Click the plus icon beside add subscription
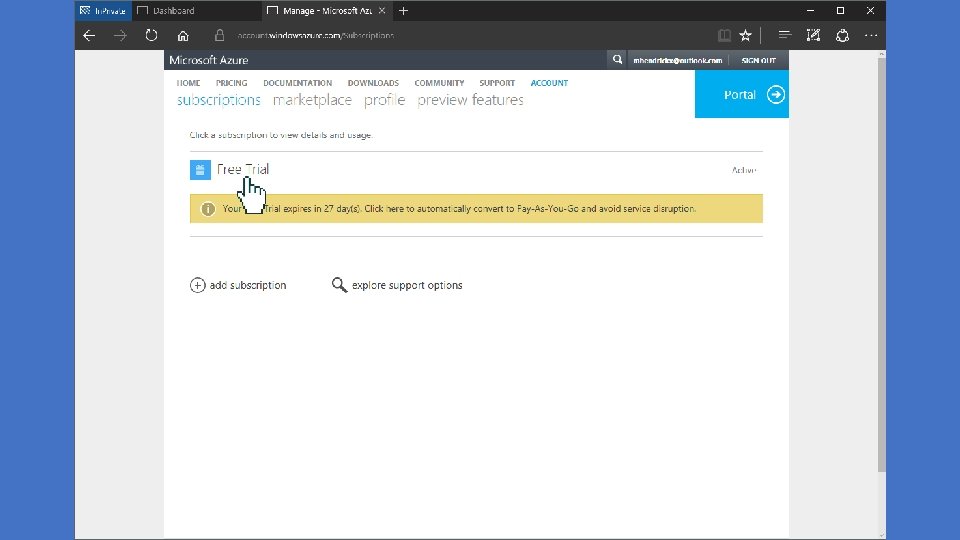This screenshot has width=960, height=540. 197,285
